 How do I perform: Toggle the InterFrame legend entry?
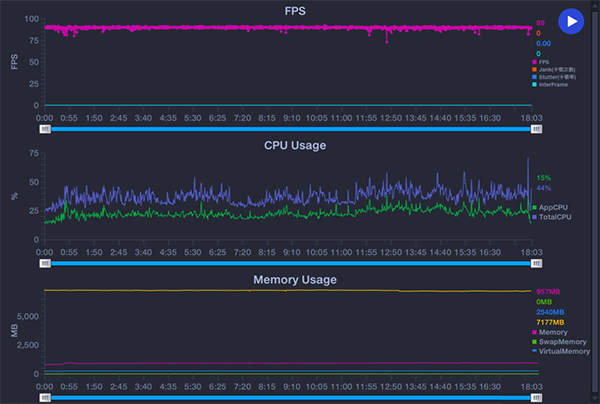click(551, 85)
